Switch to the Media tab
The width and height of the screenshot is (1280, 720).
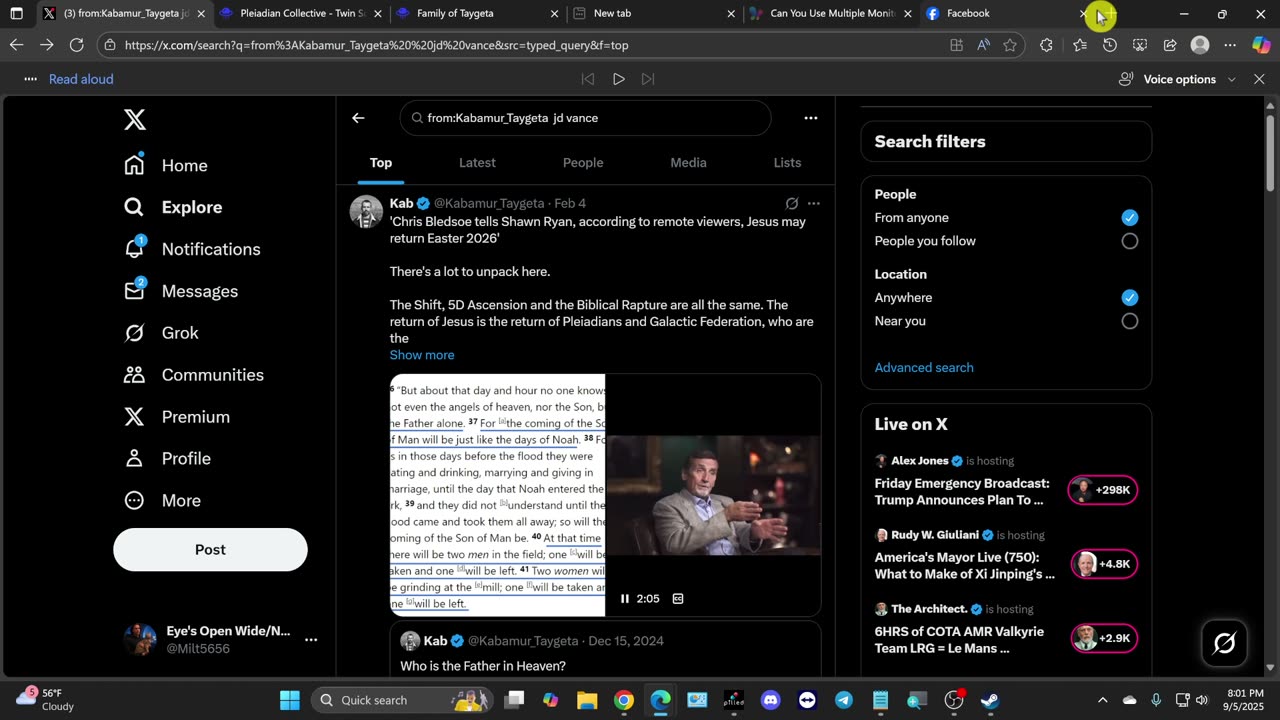coord(688,163)
